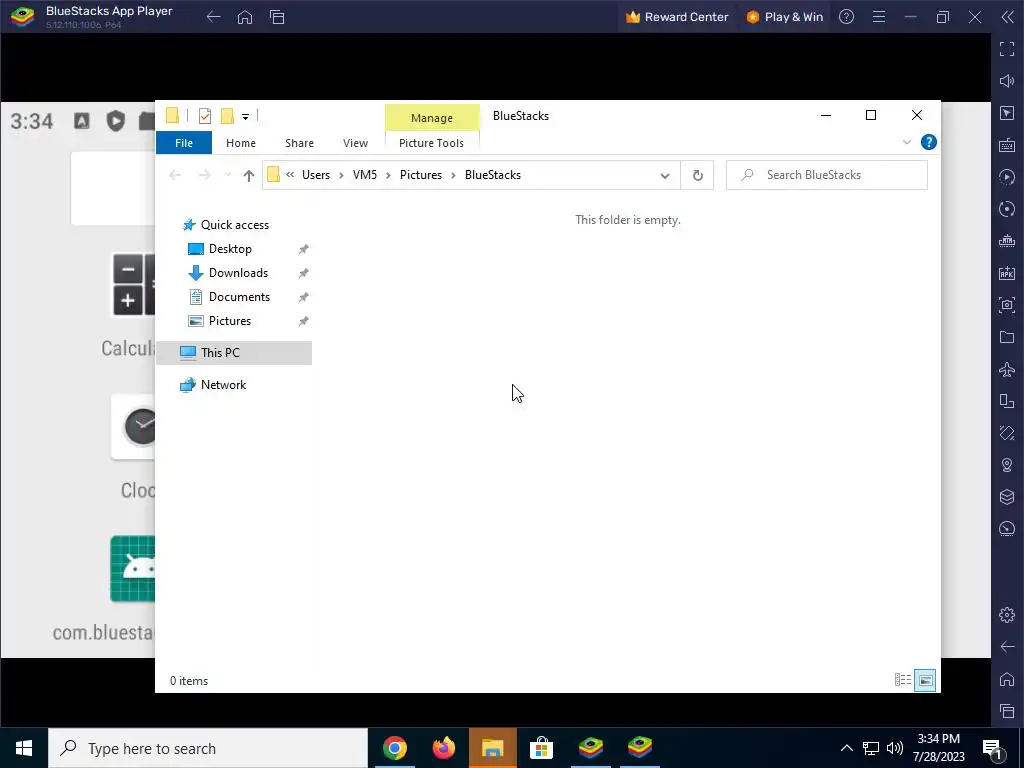Expand chevron after Users in address bar
The image size is (1024, 768).
tap(341, 175)
